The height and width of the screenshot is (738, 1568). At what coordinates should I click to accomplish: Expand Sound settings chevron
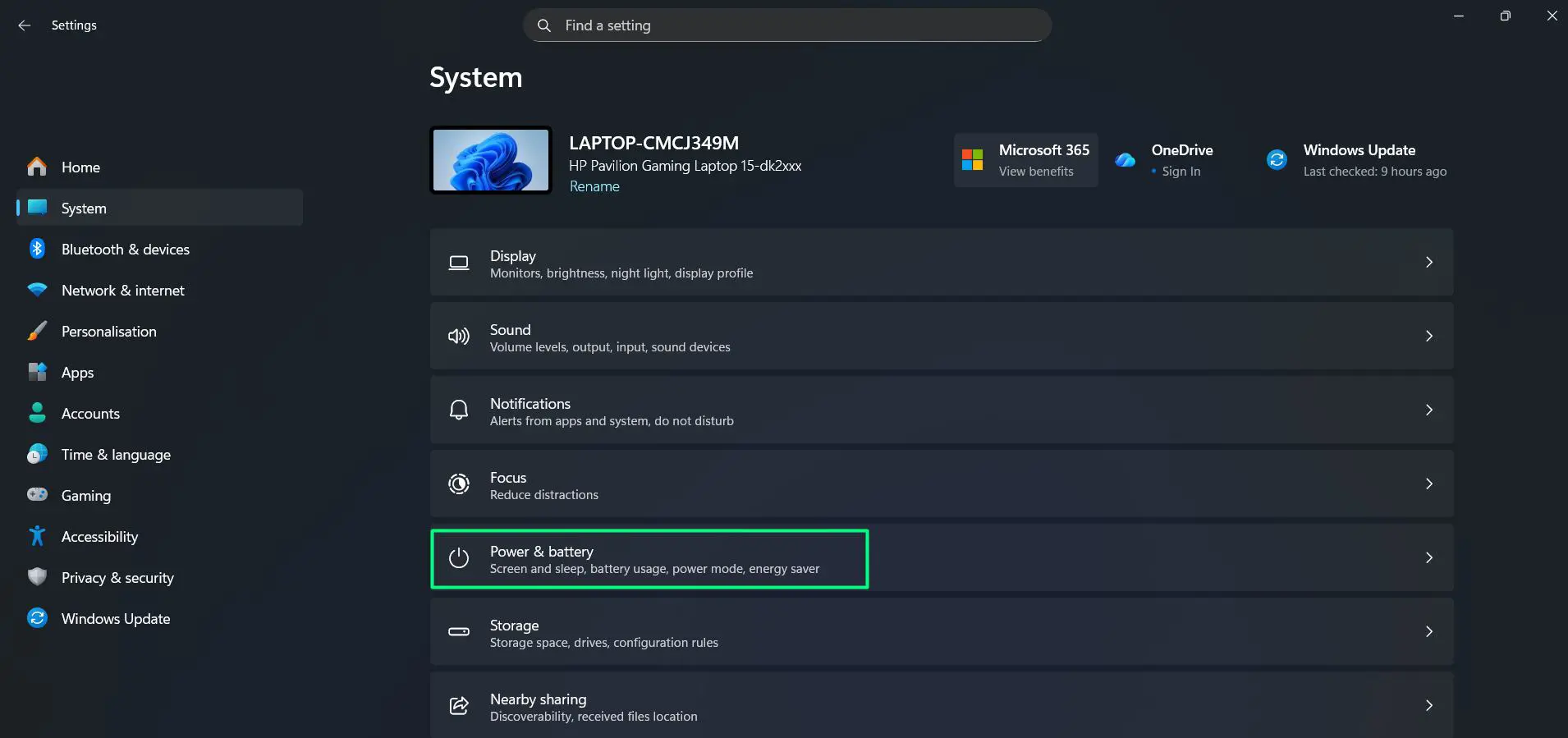tap(1429, 337)
